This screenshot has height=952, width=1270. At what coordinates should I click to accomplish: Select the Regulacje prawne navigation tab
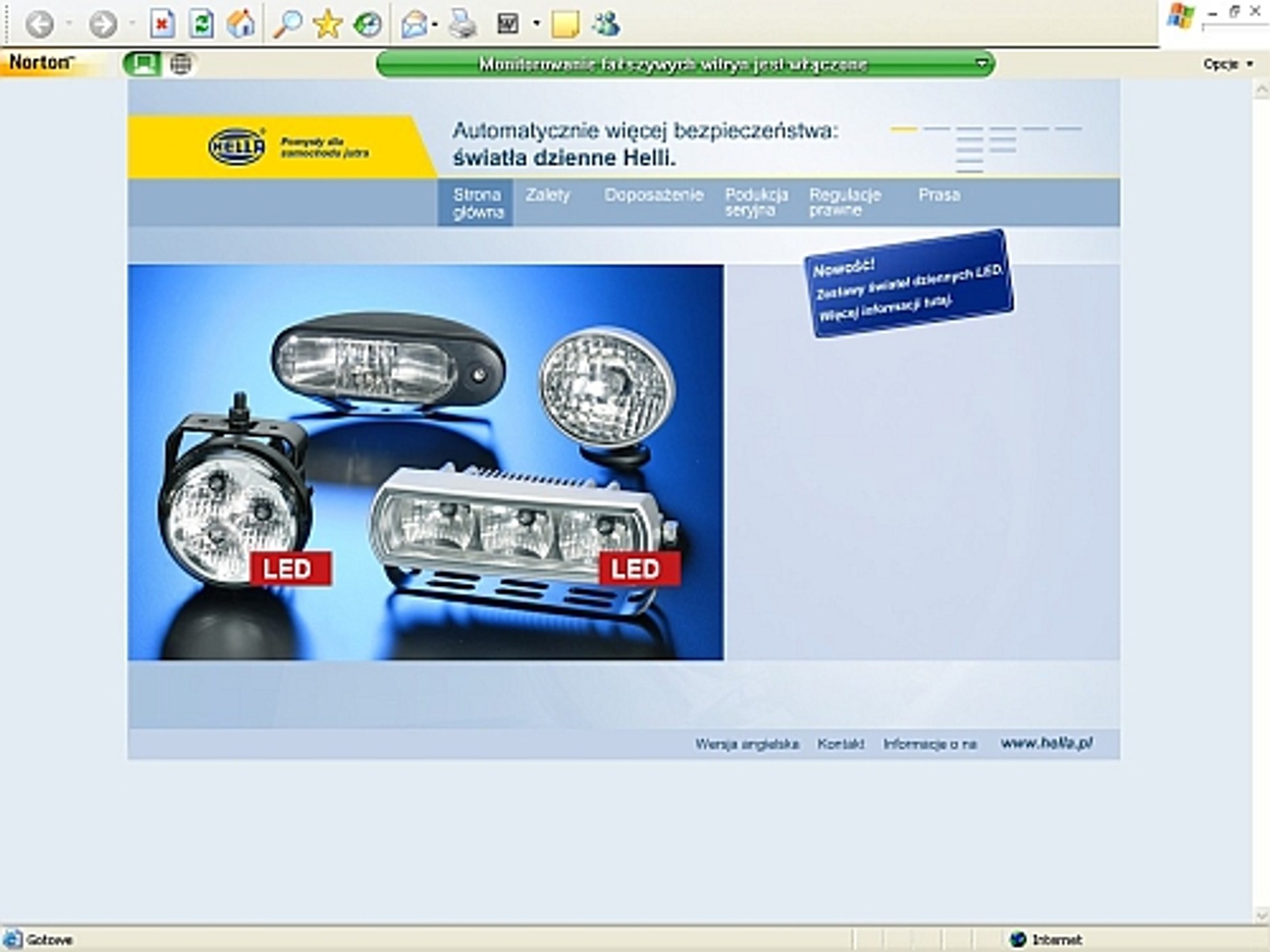pos(844,203)
